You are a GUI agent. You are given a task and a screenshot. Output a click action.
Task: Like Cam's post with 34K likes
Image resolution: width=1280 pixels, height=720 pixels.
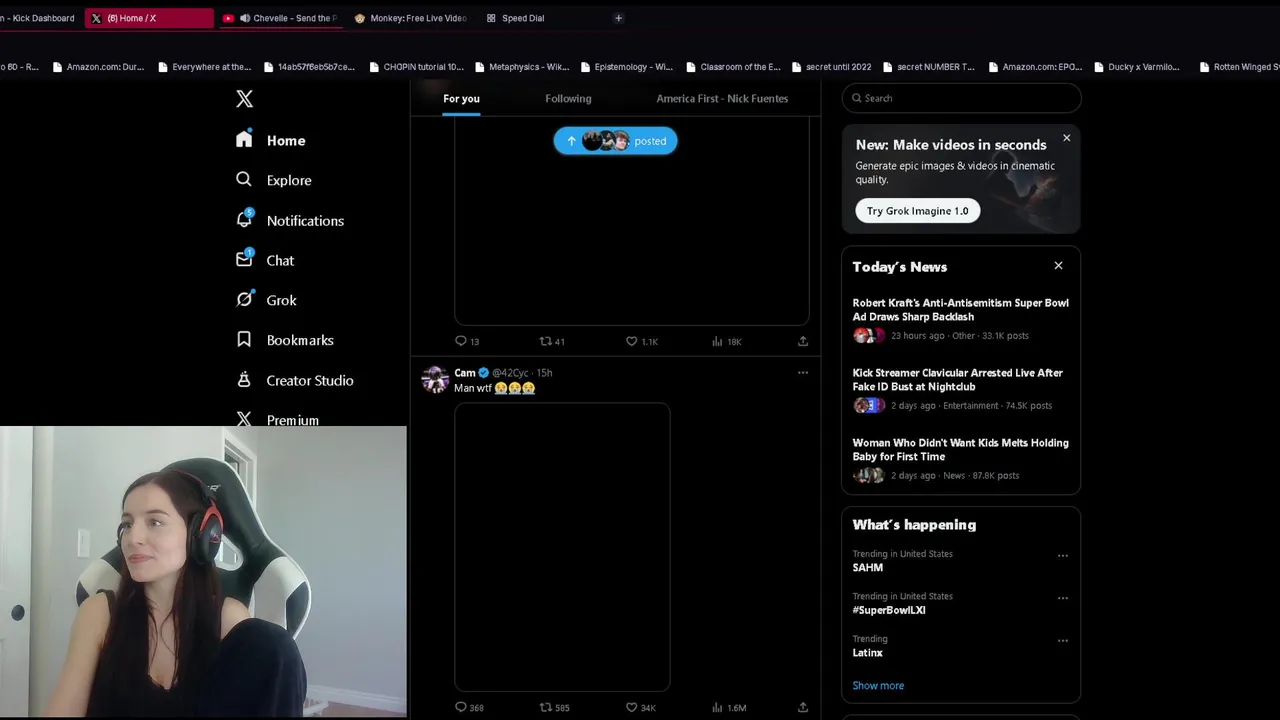[x=640, y=707]
